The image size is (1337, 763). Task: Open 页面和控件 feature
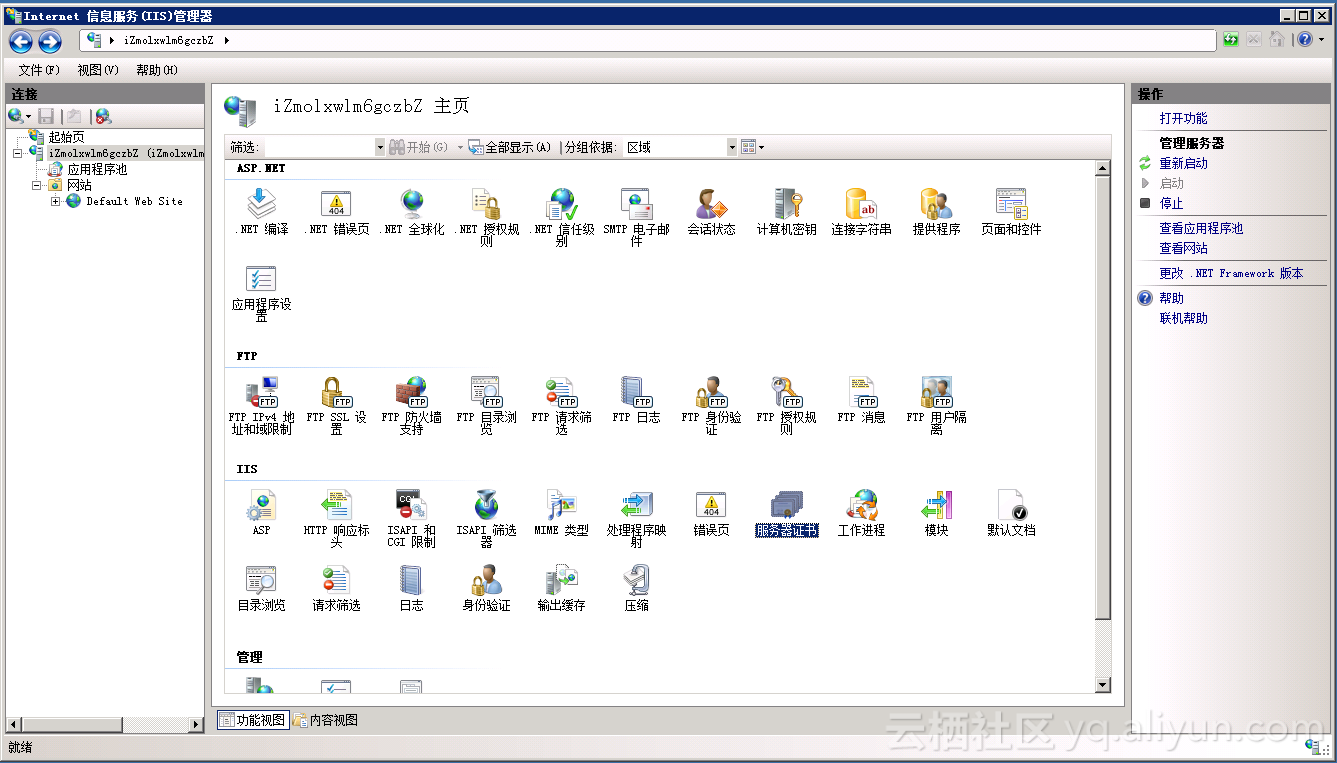tap(1011, 211)
